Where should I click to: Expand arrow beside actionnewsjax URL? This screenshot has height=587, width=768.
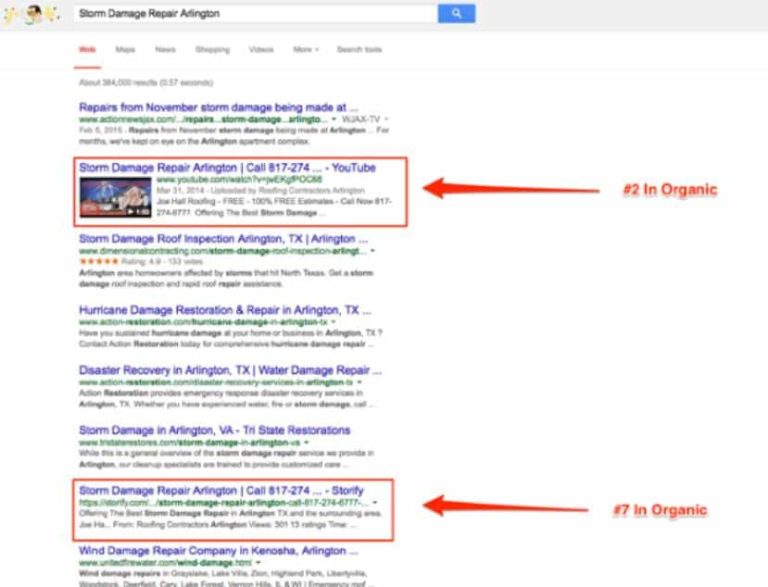[x=334, y=119]
